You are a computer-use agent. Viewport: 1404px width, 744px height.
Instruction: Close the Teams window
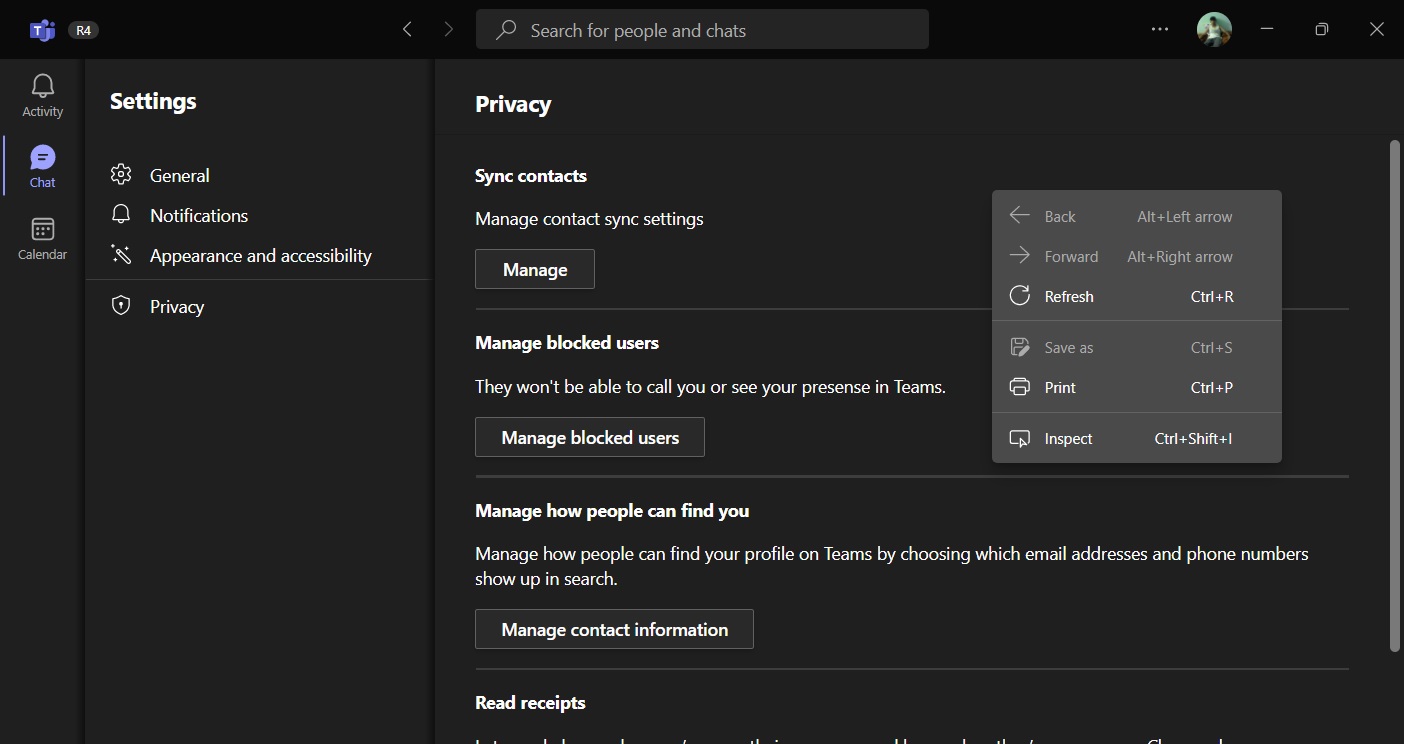click(1377, 30)
